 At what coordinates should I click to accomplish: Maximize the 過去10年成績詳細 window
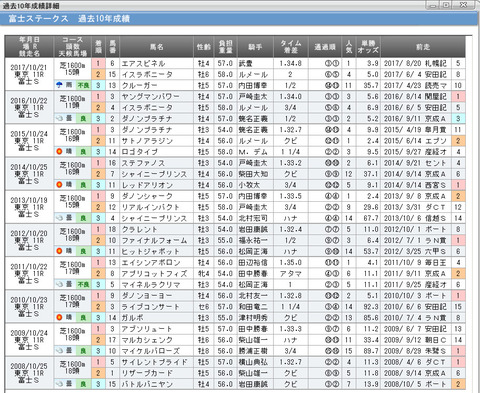tap(446, 5)
